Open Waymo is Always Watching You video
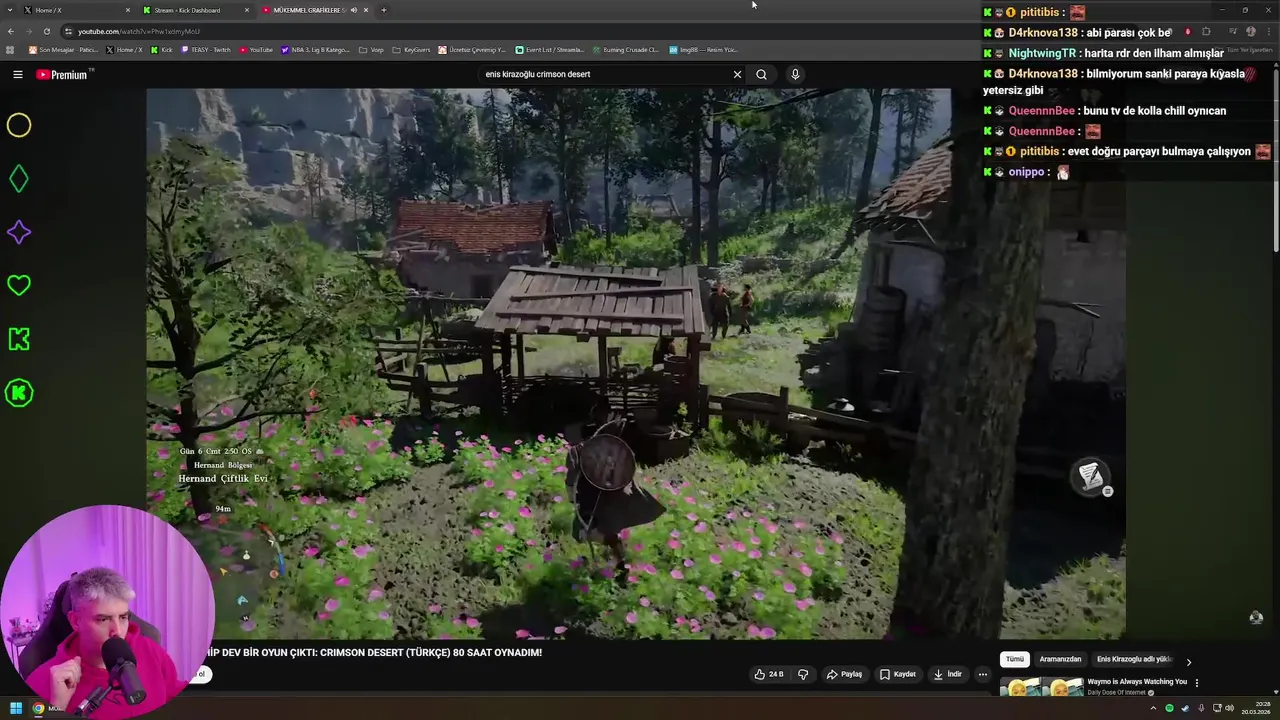This screenshot has height=720, width=1280. pyautogui.click(x=1137, y=682)
